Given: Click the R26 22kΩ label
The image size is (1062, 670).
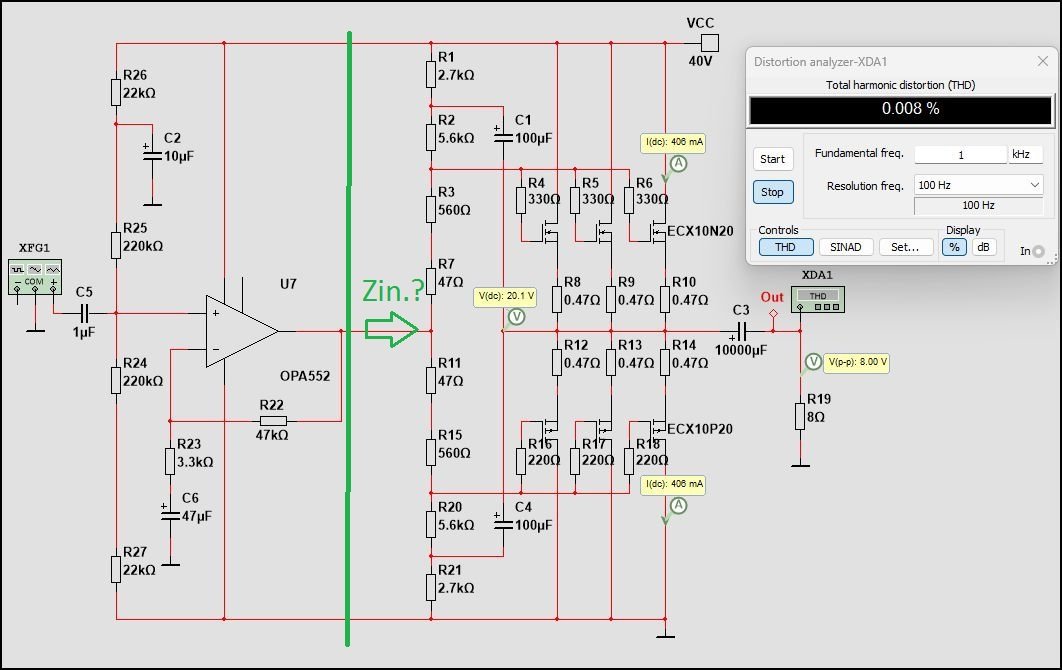Looking at the screenshot, I should [x=139, y=84].
